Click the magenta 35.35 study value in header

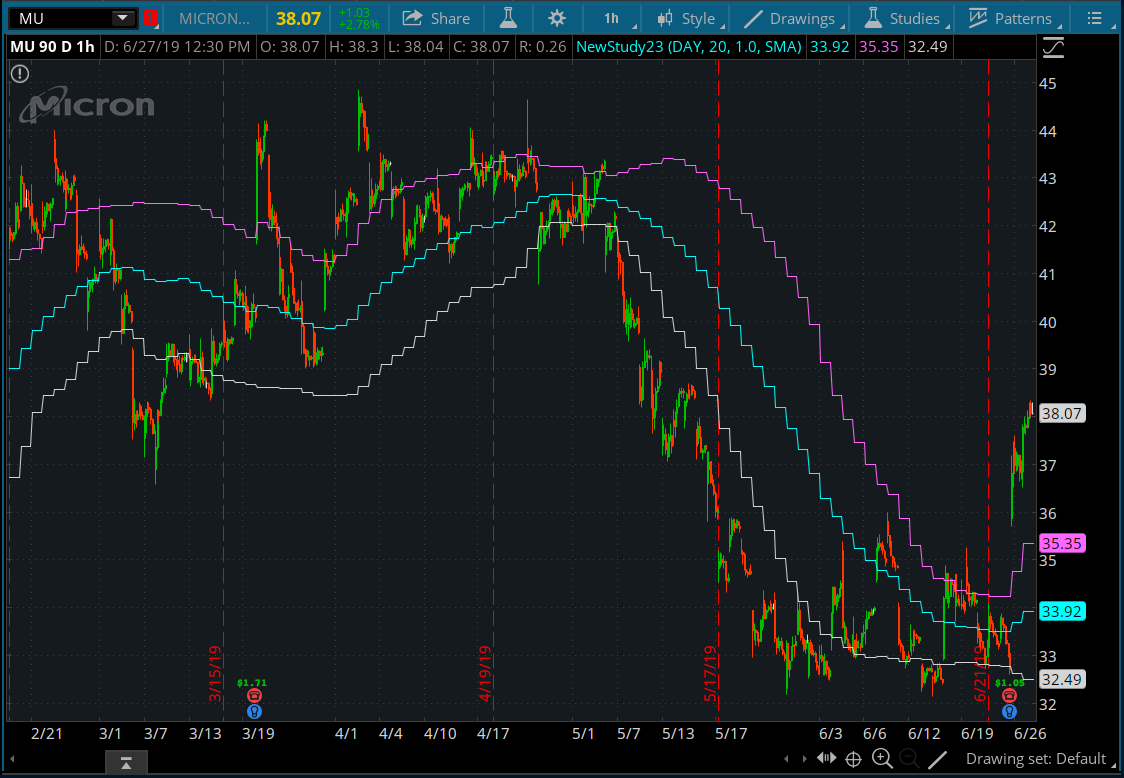879,47
